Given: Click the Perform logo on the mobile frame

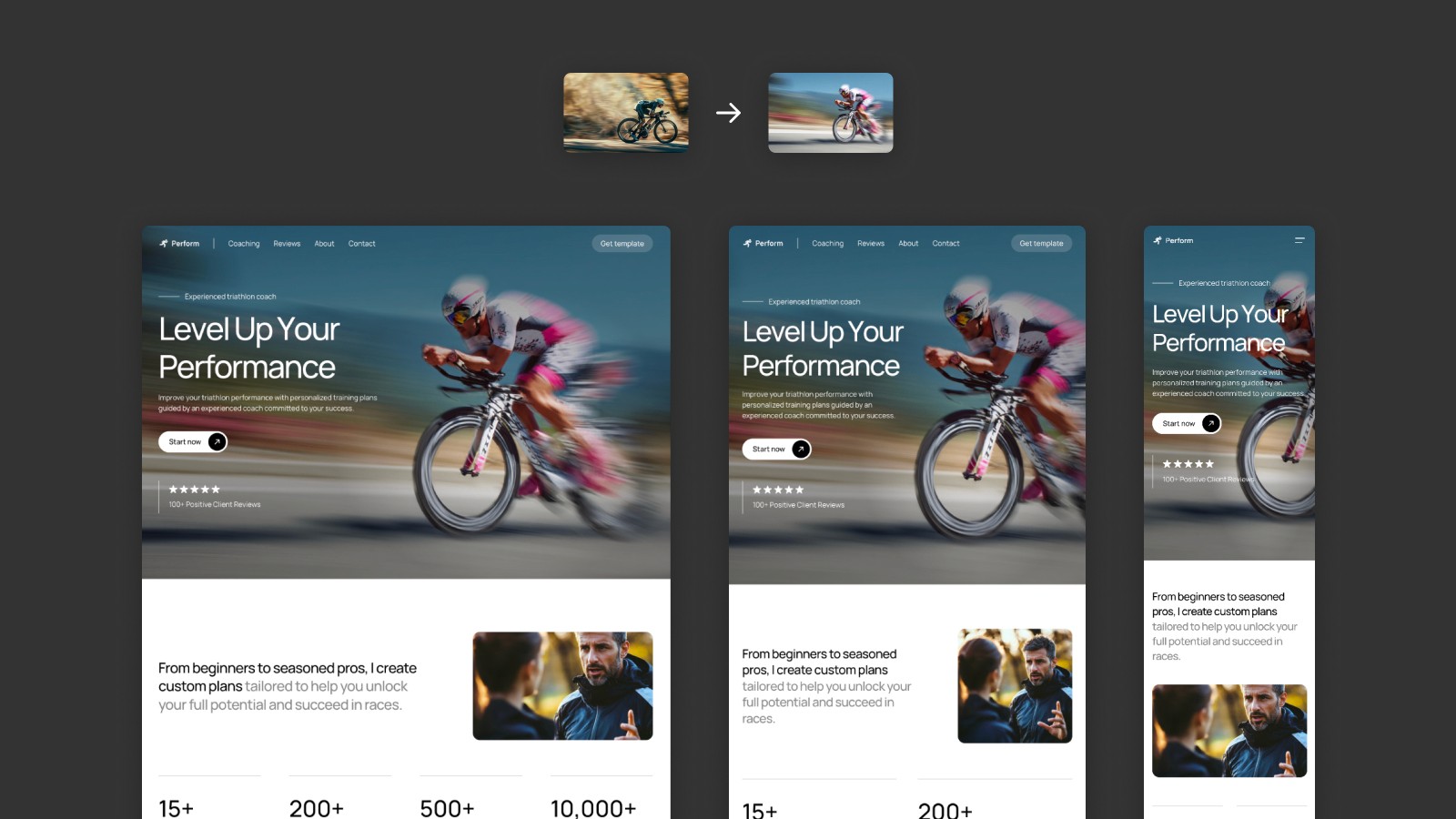Looking at the screenshot, I should coord(1174,240).
